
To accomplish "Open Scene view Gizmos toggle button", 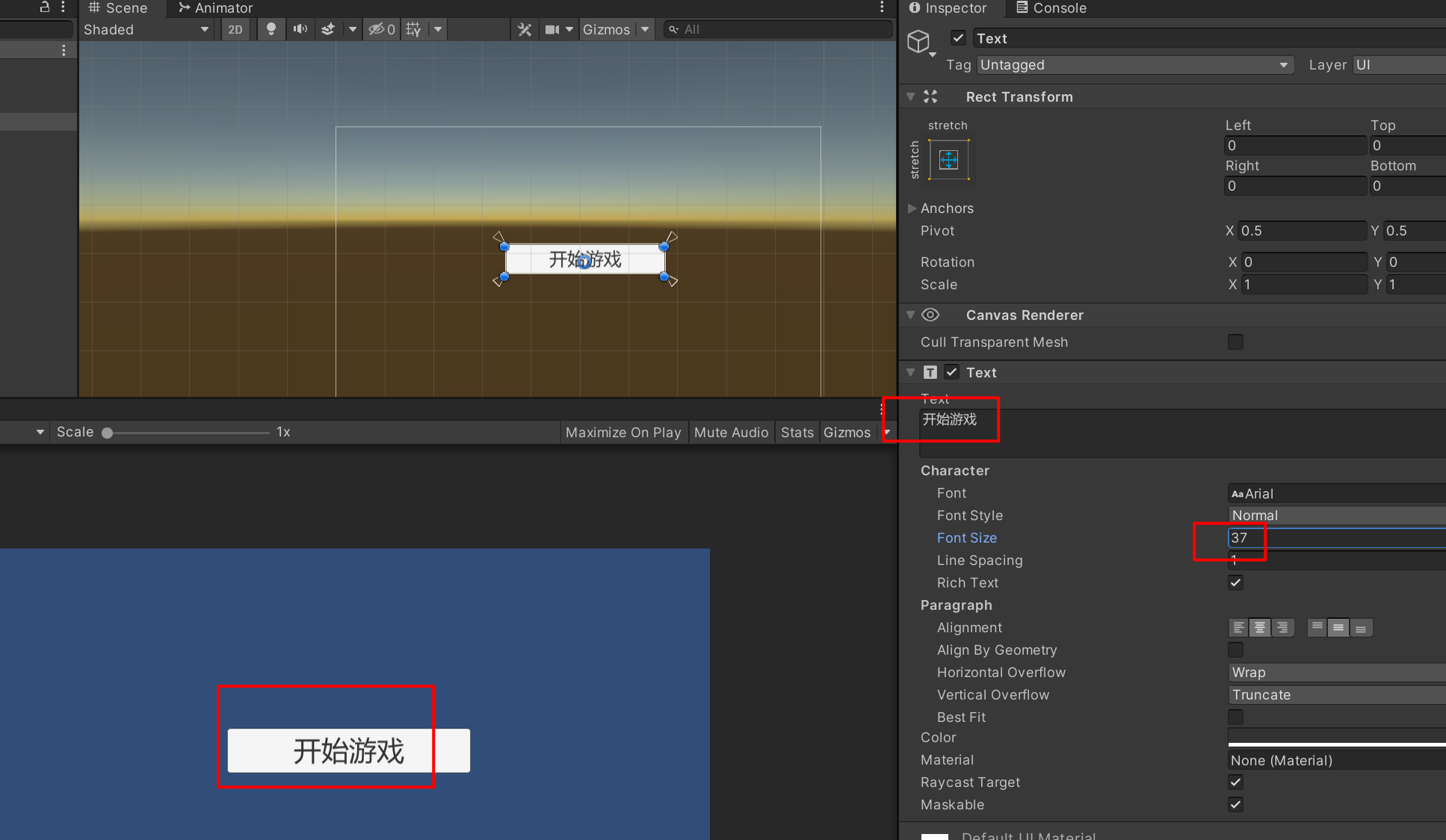I will tap(607, 30).
